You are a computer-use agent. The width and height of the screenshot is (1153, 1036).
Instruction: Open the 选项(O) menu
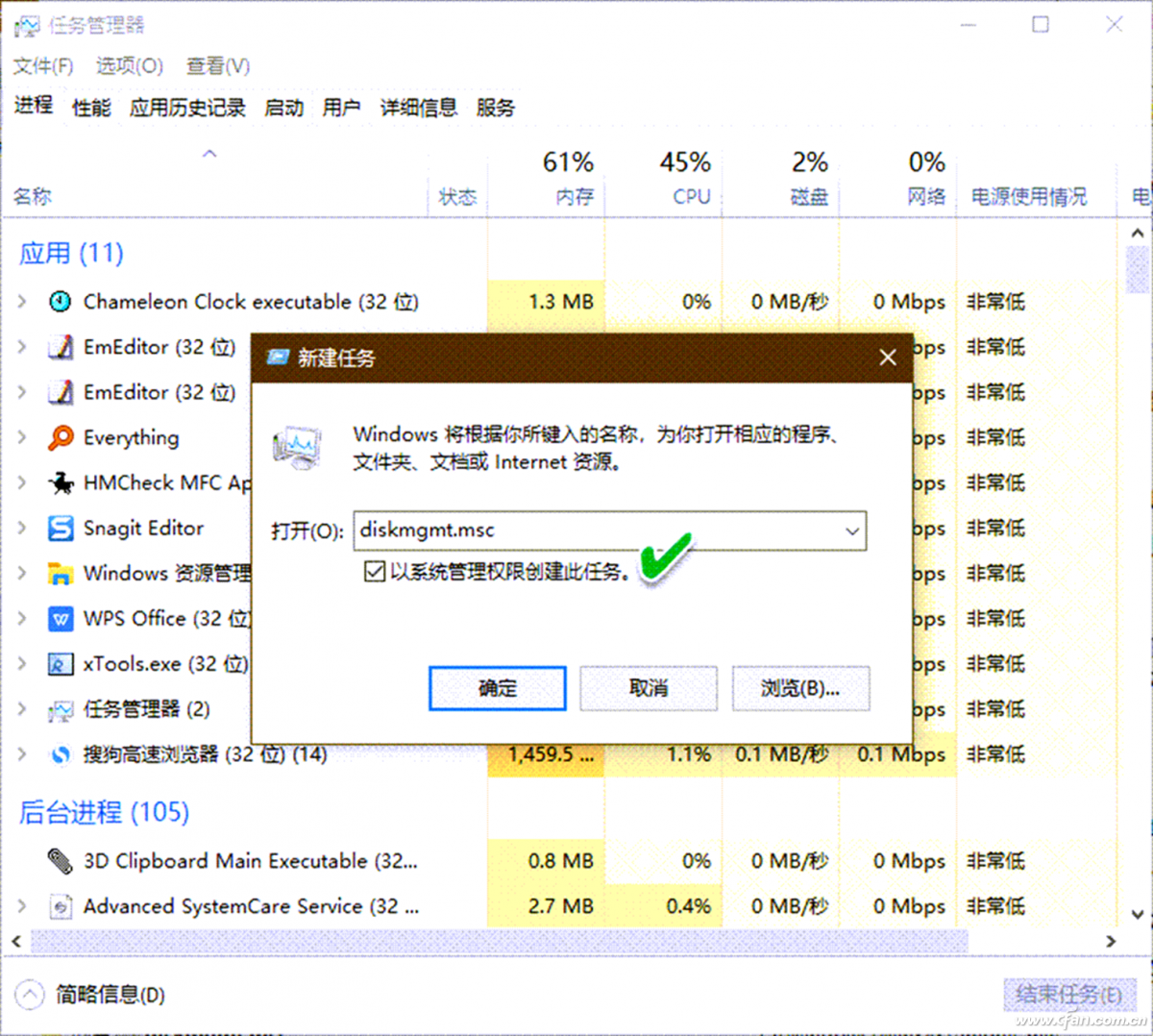coord(130,66)
